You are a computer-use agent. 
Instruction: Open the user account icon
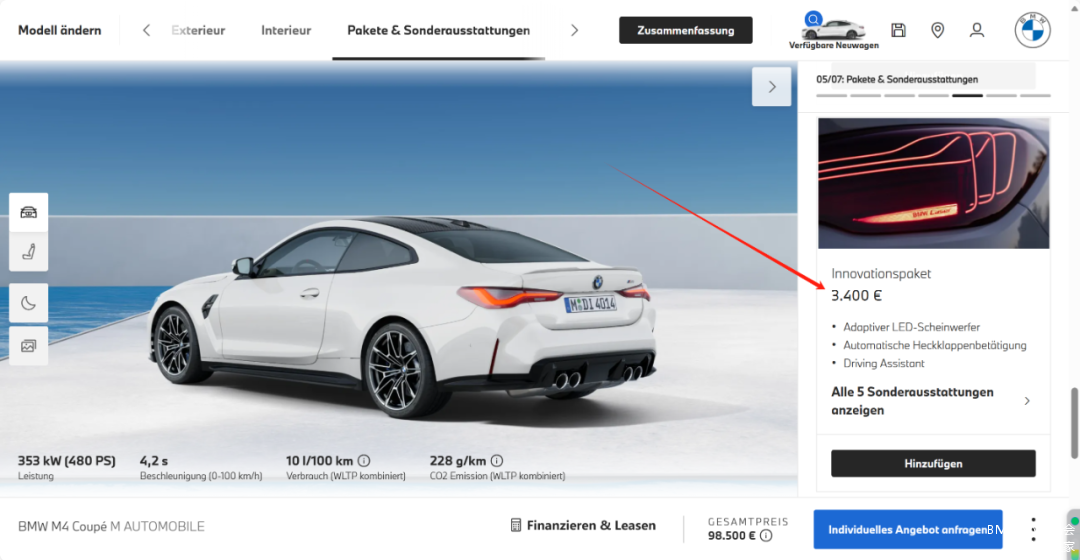click(x=977, y=30)
